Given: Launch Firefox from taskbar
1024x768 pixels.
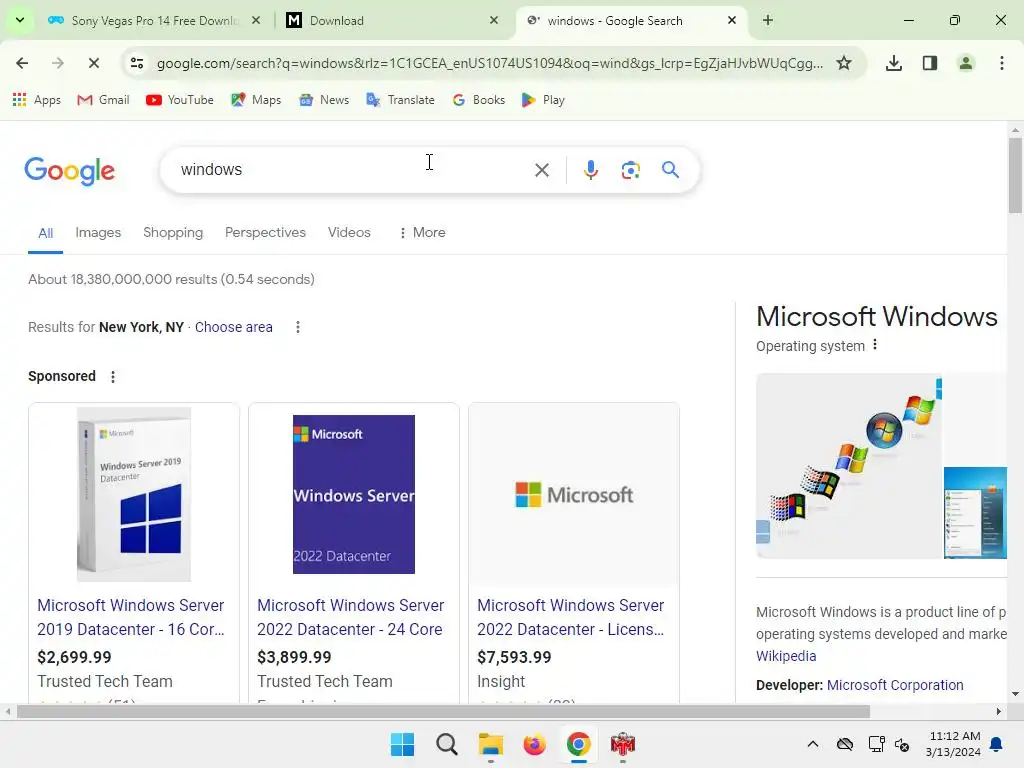Looking at the screenshot, I should tap(534, 744).
